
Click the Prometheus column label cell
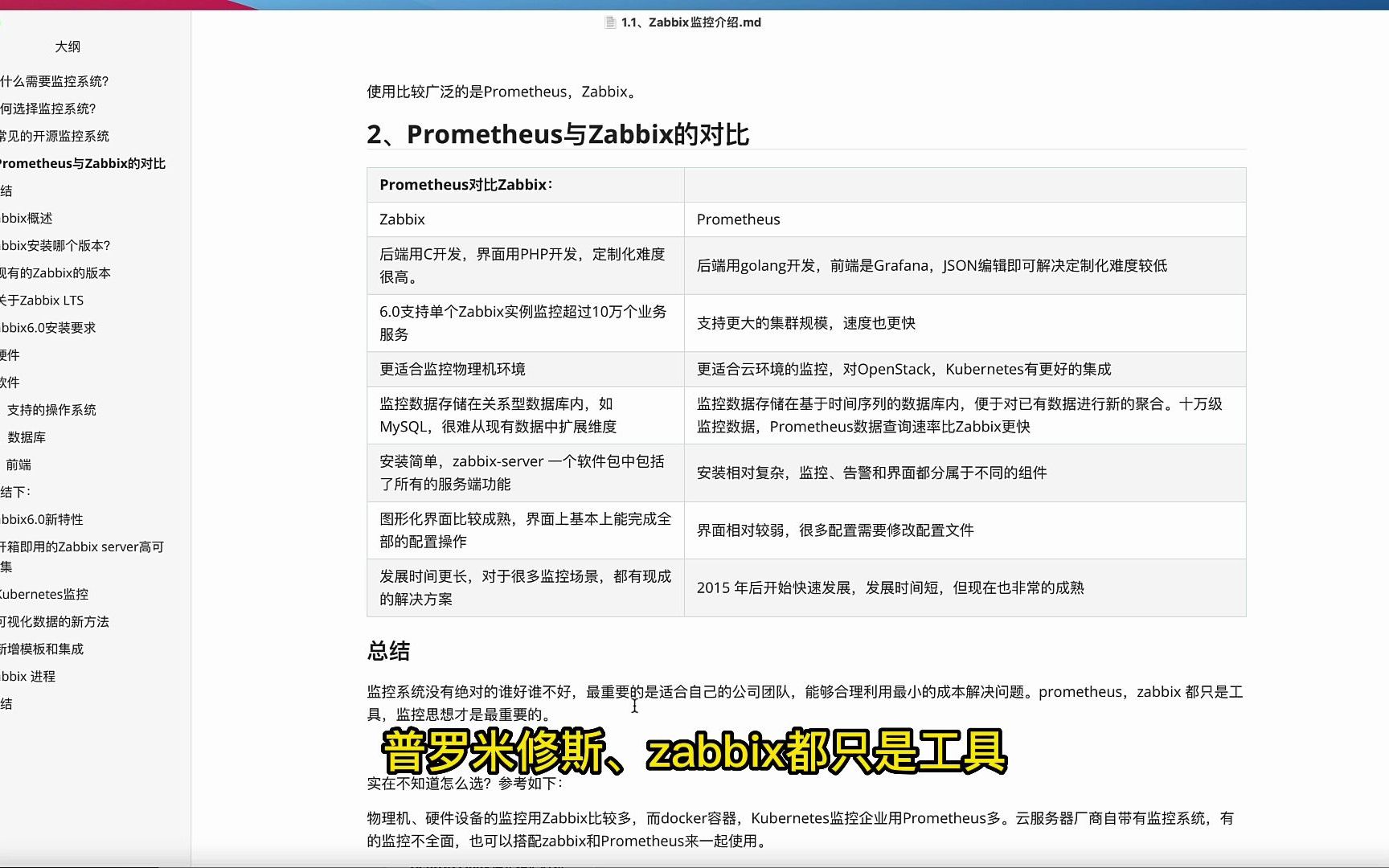965,219
